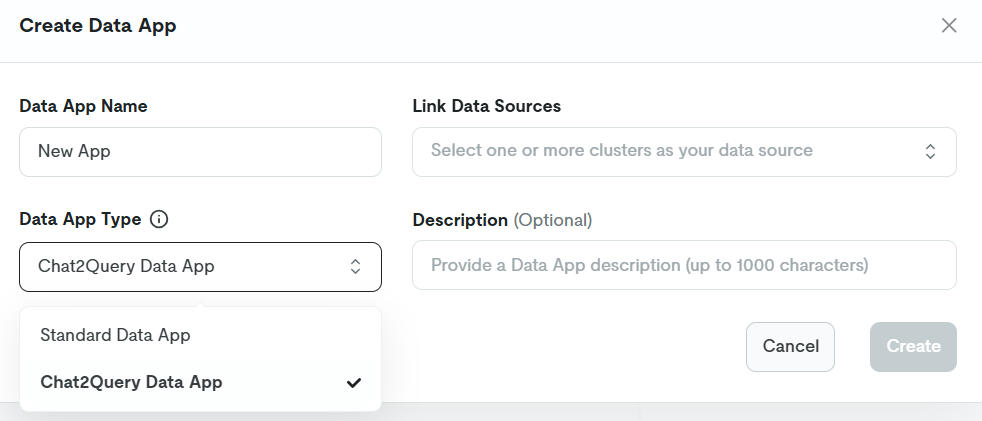Click the Link Data Sources chevron arrows
This screenshot has height=421, width=982.
(930, 151)
